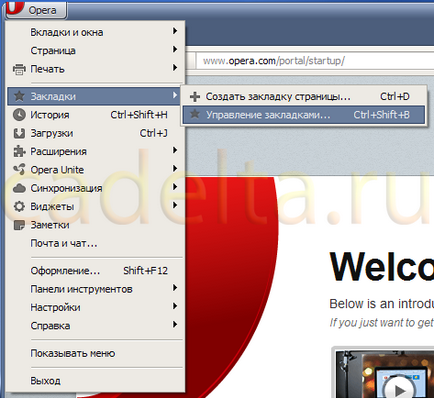The width and height of the screenshot is (434, 399).
Task: Click the star icon beside Управление закладками
Action: pos(195,115)
